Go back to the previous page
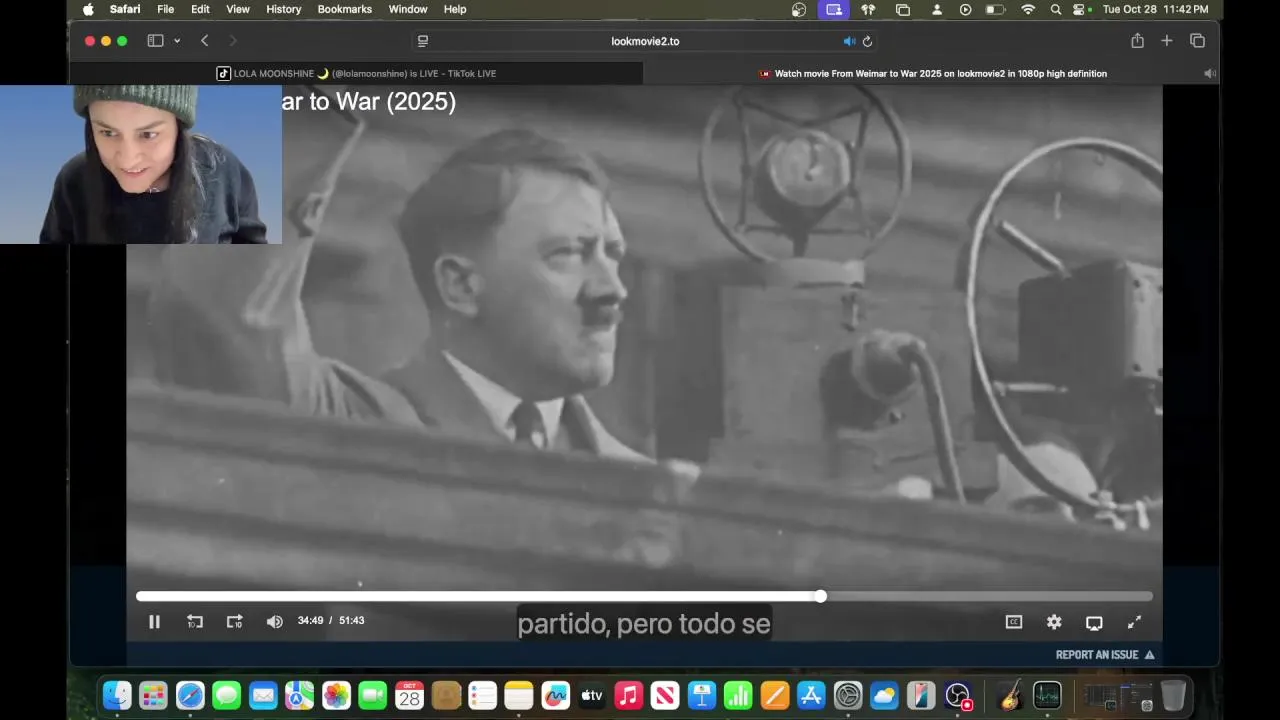Screen dimensions: 1280x720 click(x=204, y=41)
